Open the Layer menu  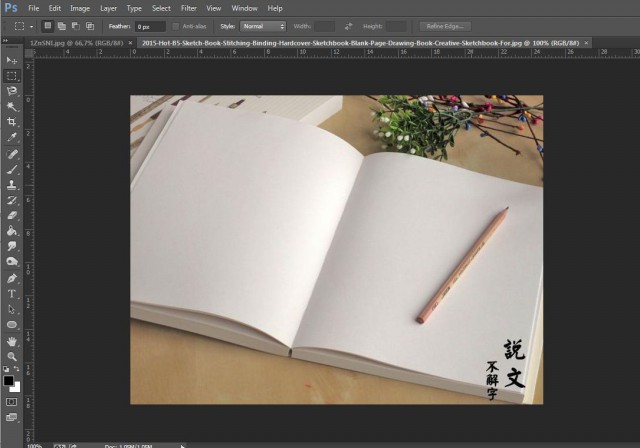click(109, 8)
